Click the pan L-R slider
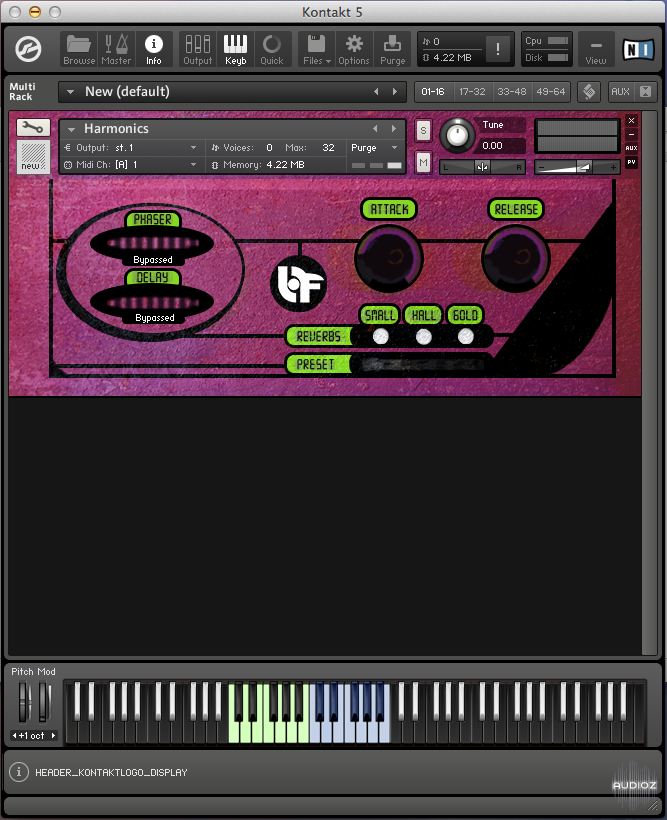This screenshot has height=820, width=667. tap(482, 167)
